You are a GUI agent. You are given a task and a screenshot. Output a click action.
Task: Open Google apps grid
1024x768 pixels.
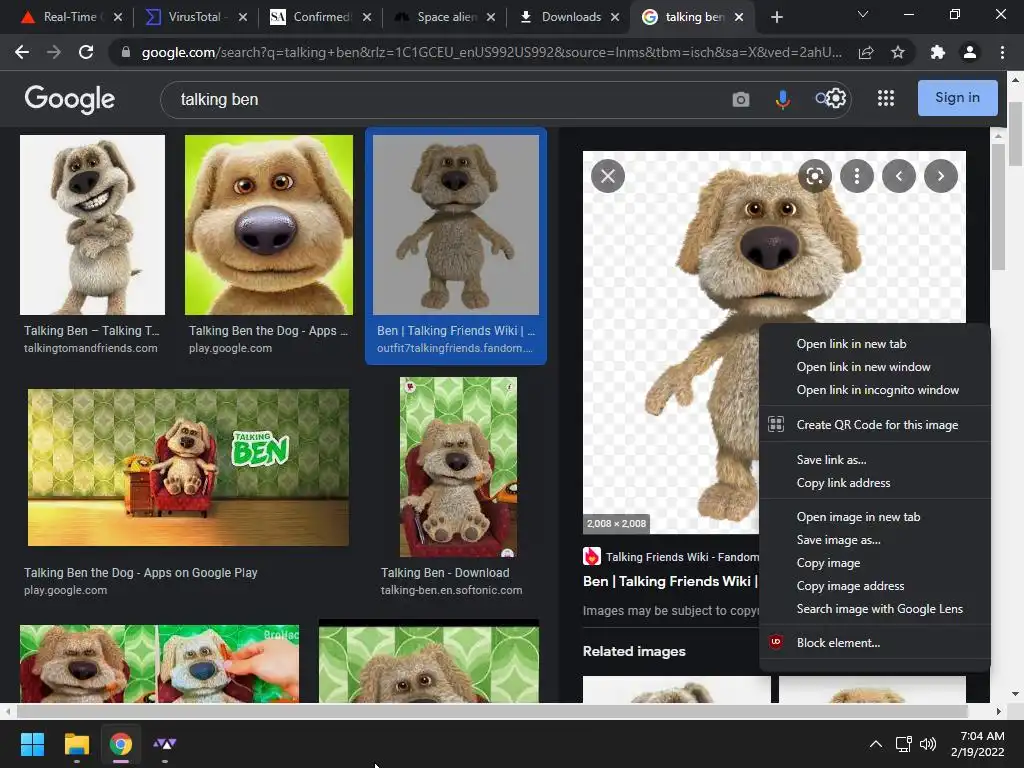[886, 99]
